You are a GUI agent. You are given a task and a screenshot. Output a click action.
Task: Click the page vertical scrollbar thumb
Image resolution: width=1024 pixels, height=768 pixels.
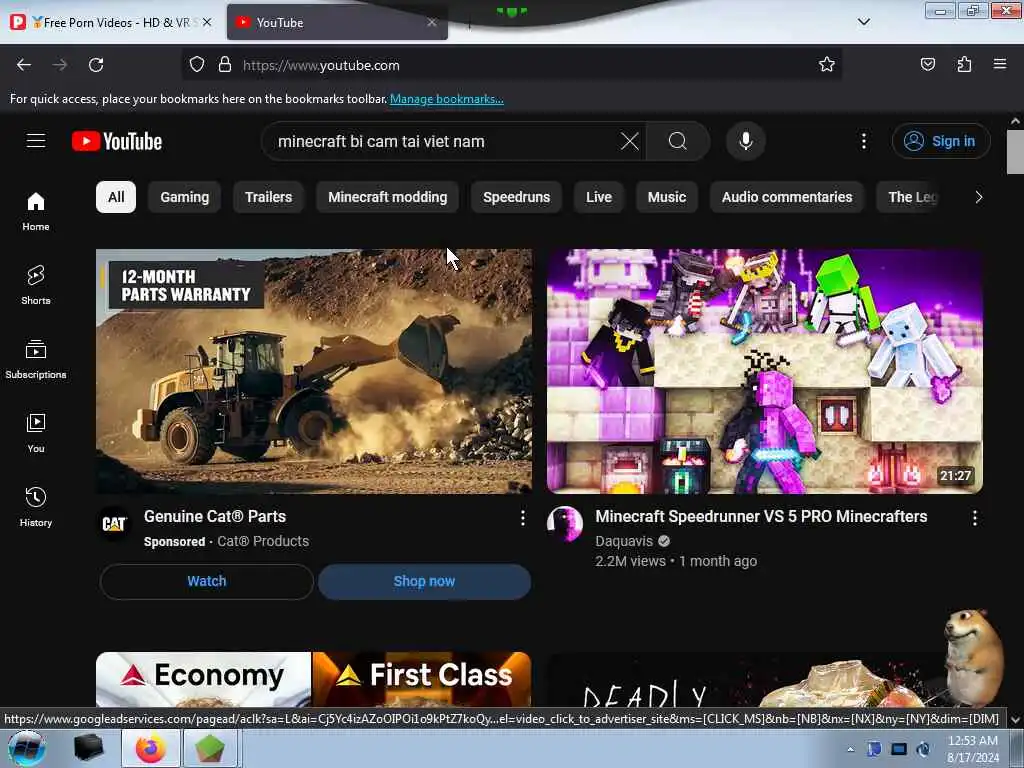tap(1015, 152)
